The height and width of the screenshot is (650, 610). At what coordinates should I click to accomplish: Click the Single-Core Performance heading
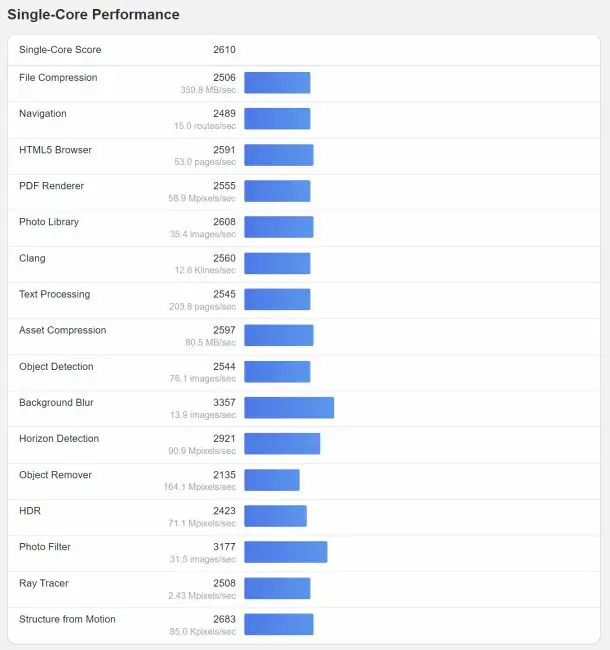[93, 15]
